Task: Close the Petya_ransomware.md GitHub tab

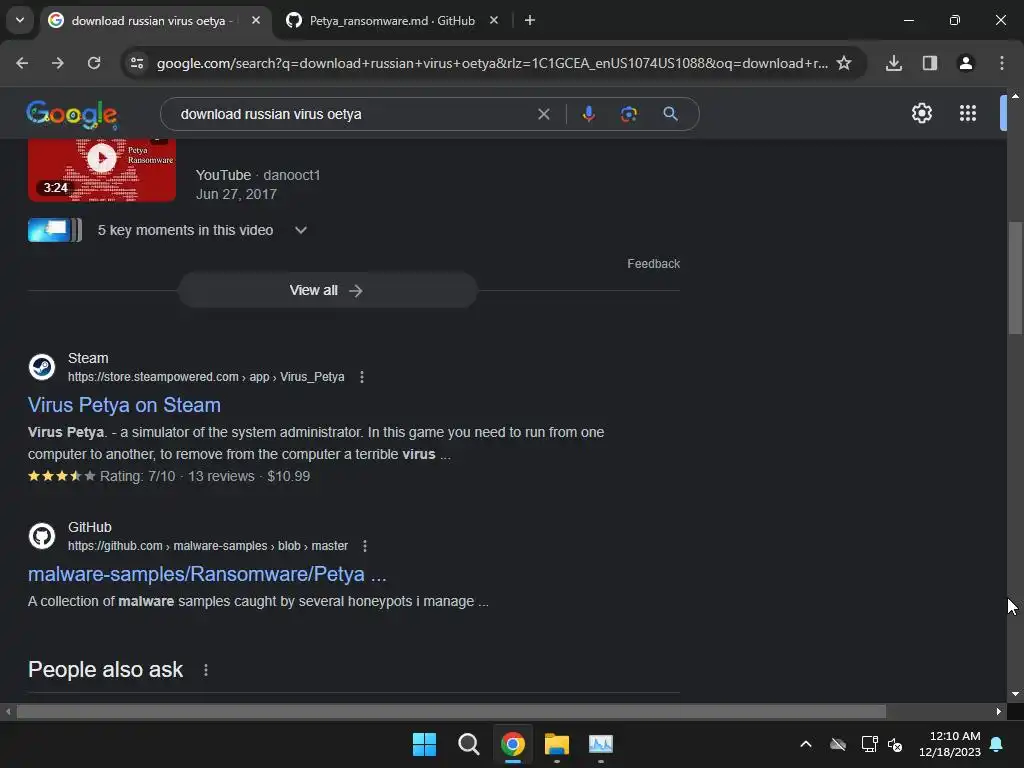Action: pos(494,20)
